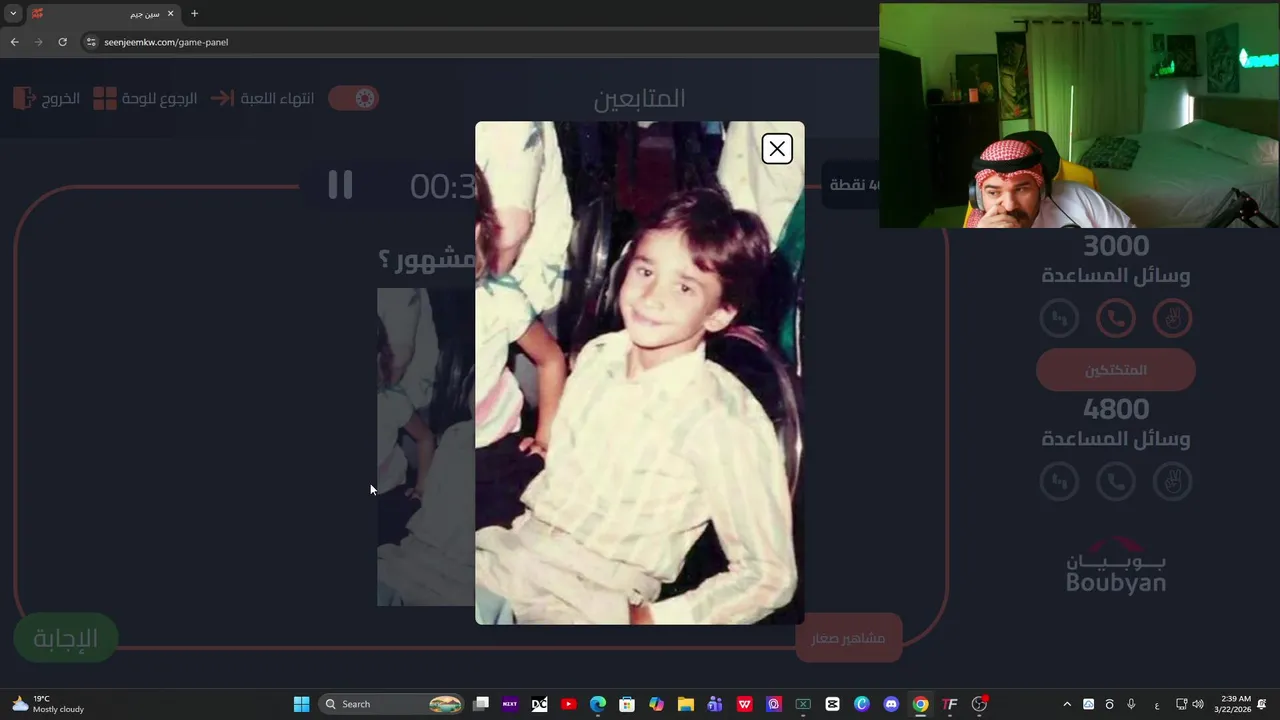
Task: Open File Explorer from taskbar
Action: click(x=686, y=704)
